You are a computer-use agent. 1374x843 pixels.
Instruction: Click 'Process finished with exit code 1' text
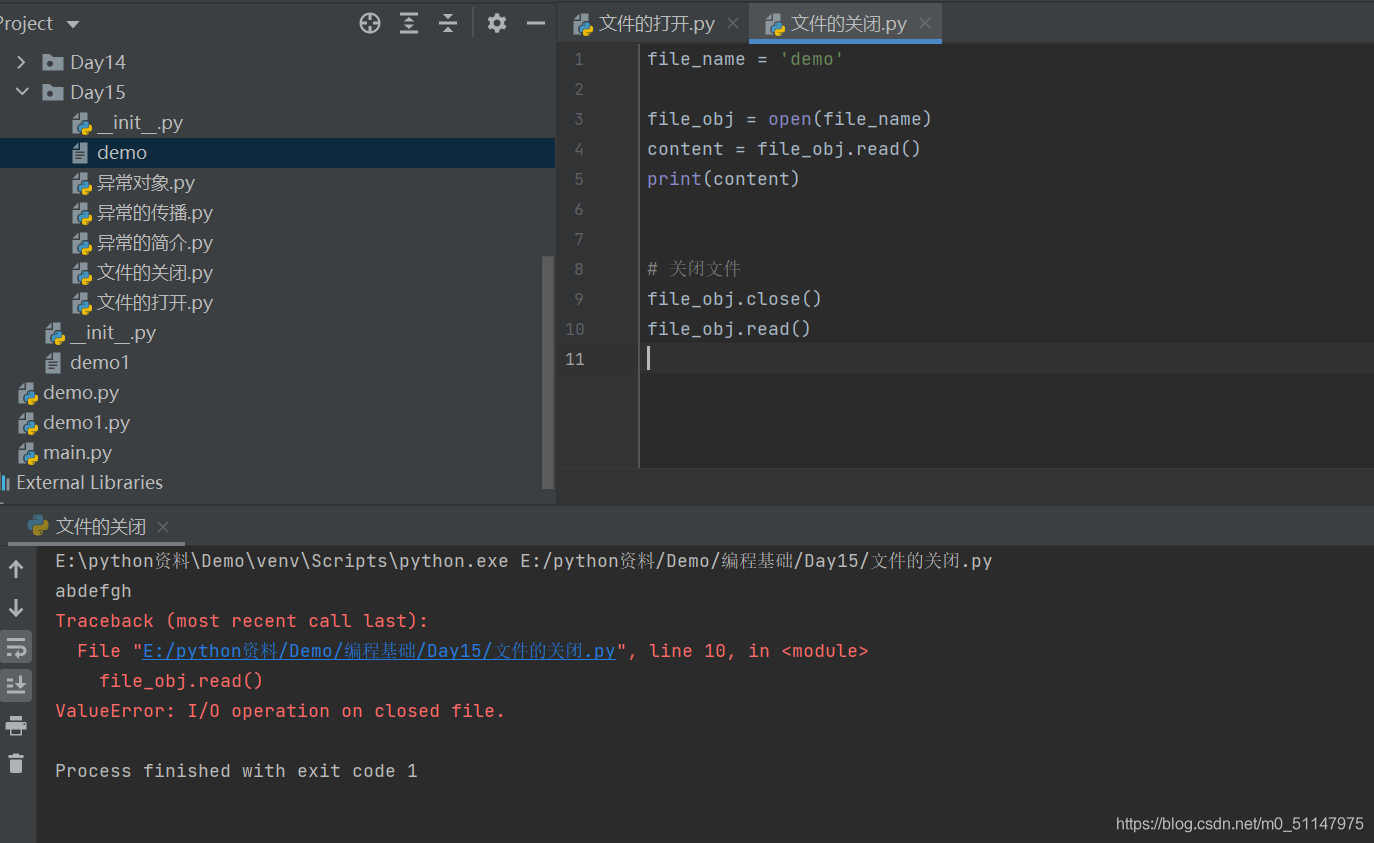(x=236, y=771)
